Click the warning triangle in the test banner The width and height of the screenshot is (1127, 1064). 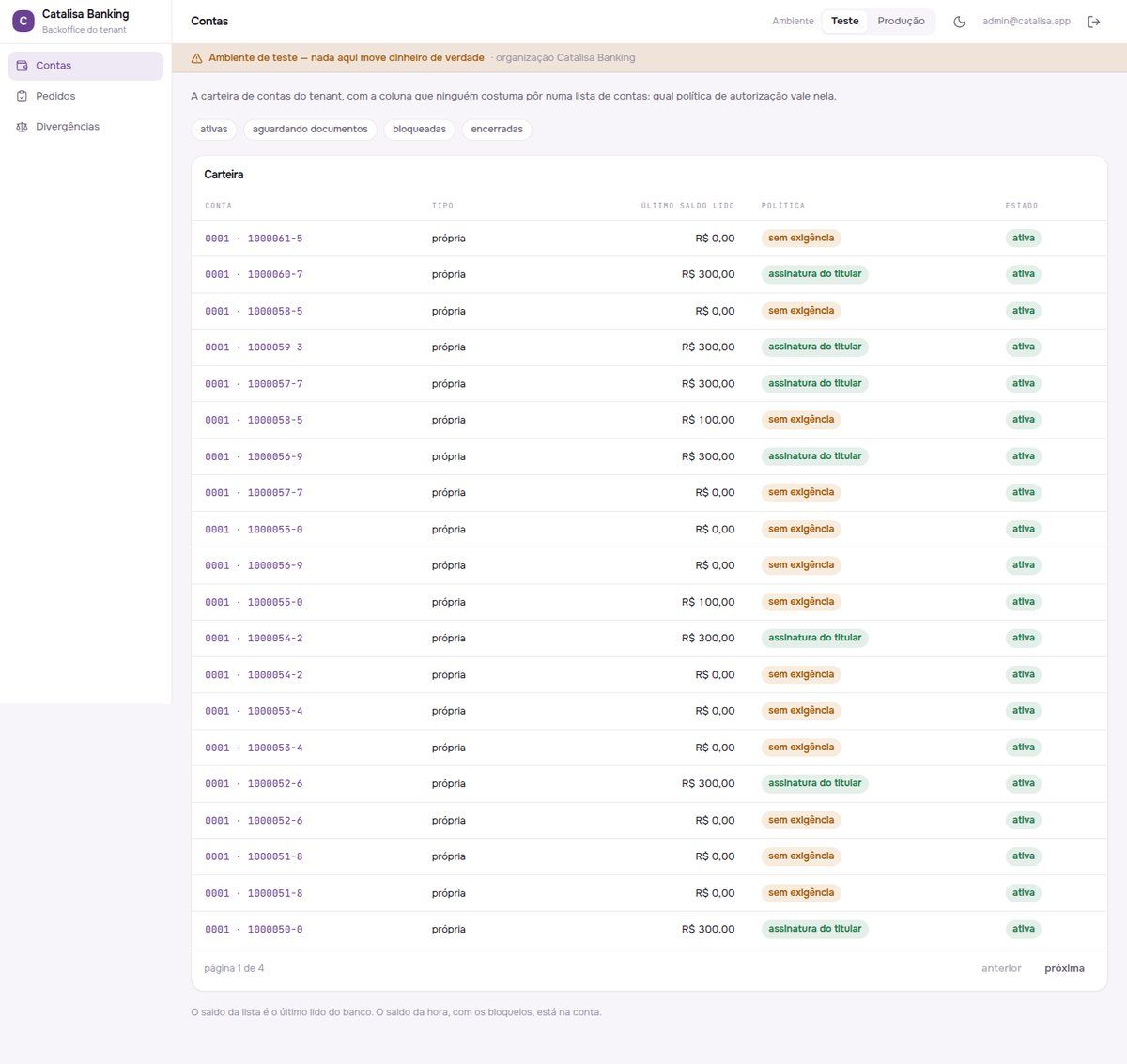coord(196,58)
